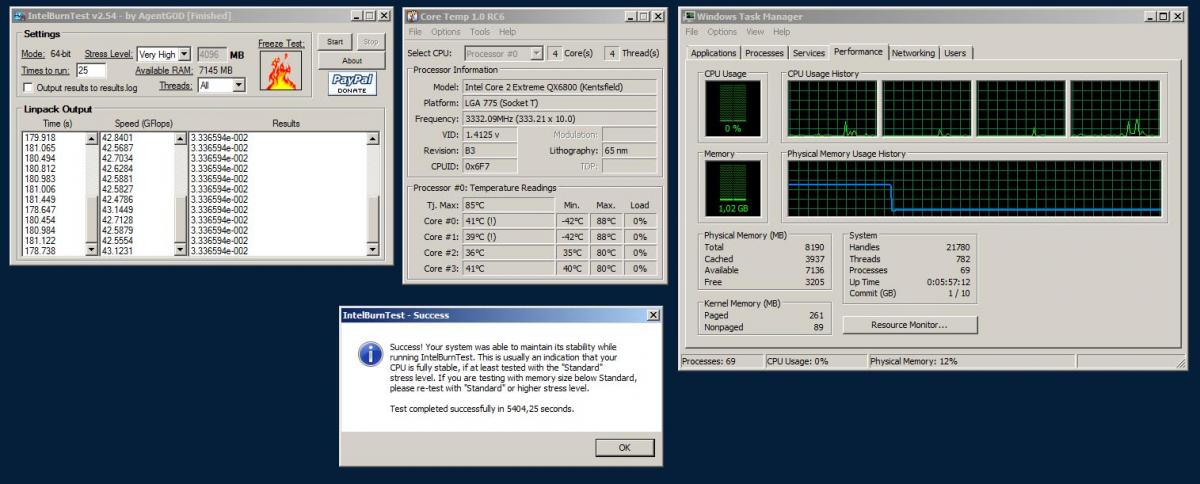Click the Start button in IntelBurnTest
The width and height of the screenshot is (1200, 484).
click(x=335, y=42)
